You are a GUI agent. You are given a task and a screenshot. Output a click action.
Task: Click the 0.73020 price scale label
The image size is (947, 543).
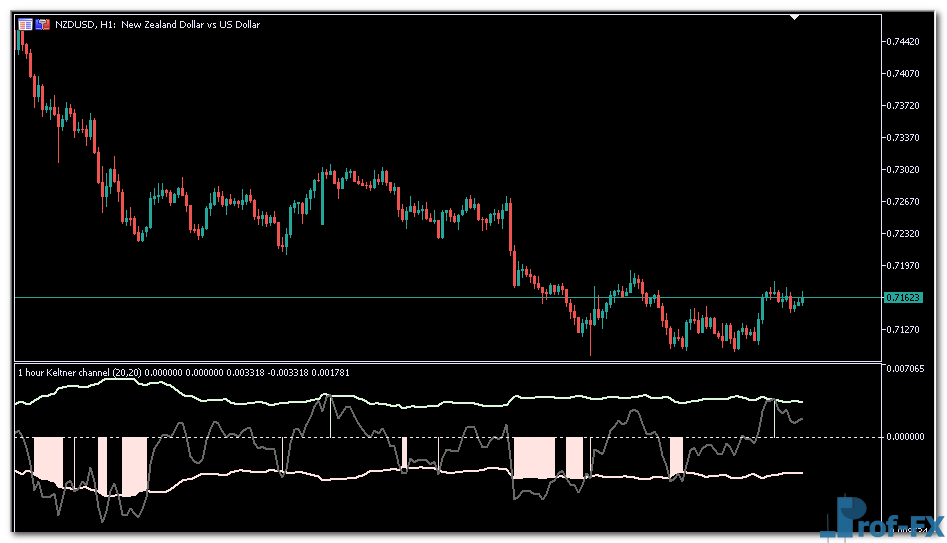point(904,169)
